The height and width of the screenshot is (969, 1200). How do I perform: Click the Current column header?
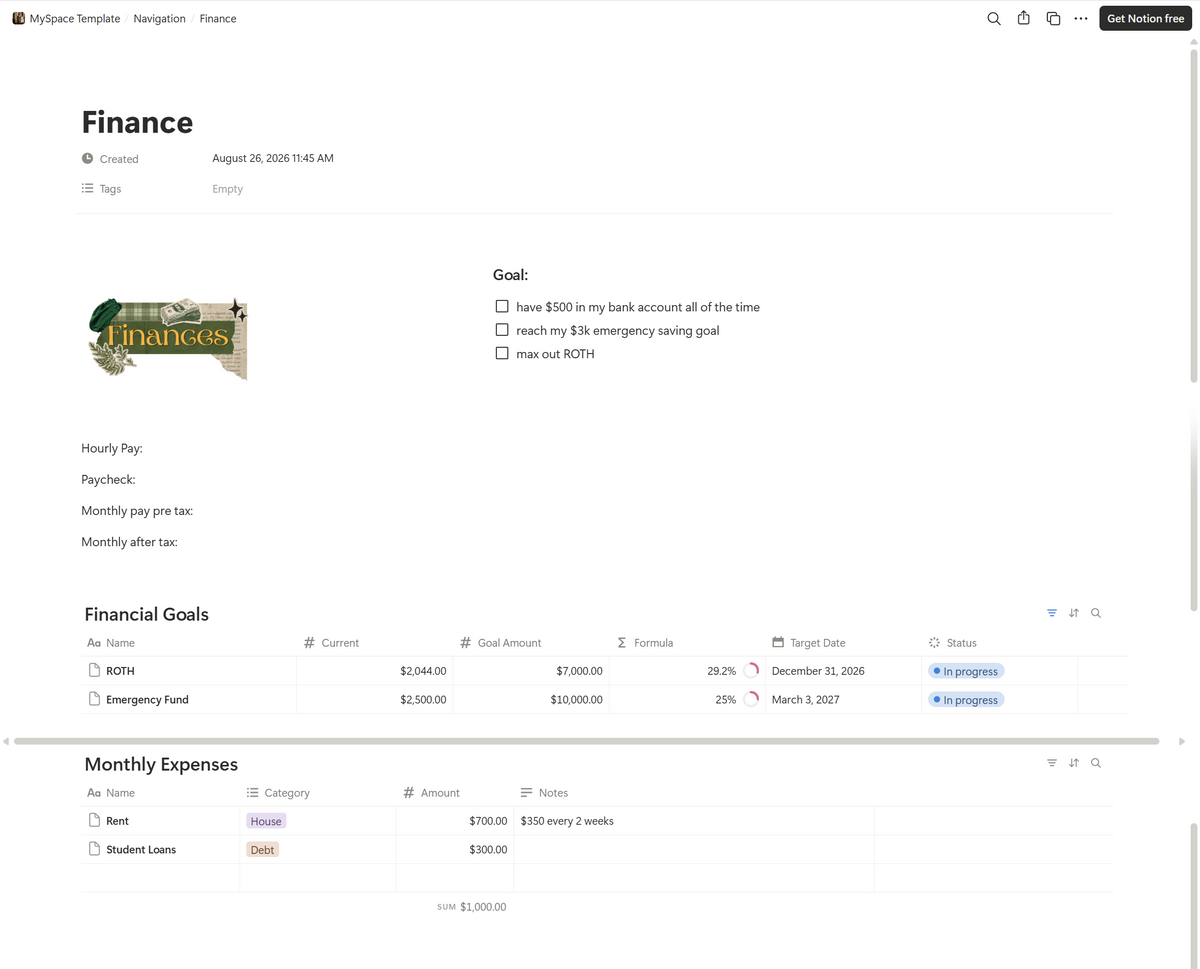(375, 643)
